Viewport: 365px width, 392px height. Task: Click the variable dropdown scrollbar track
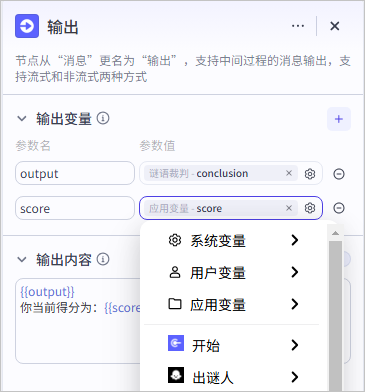point(335,315)
